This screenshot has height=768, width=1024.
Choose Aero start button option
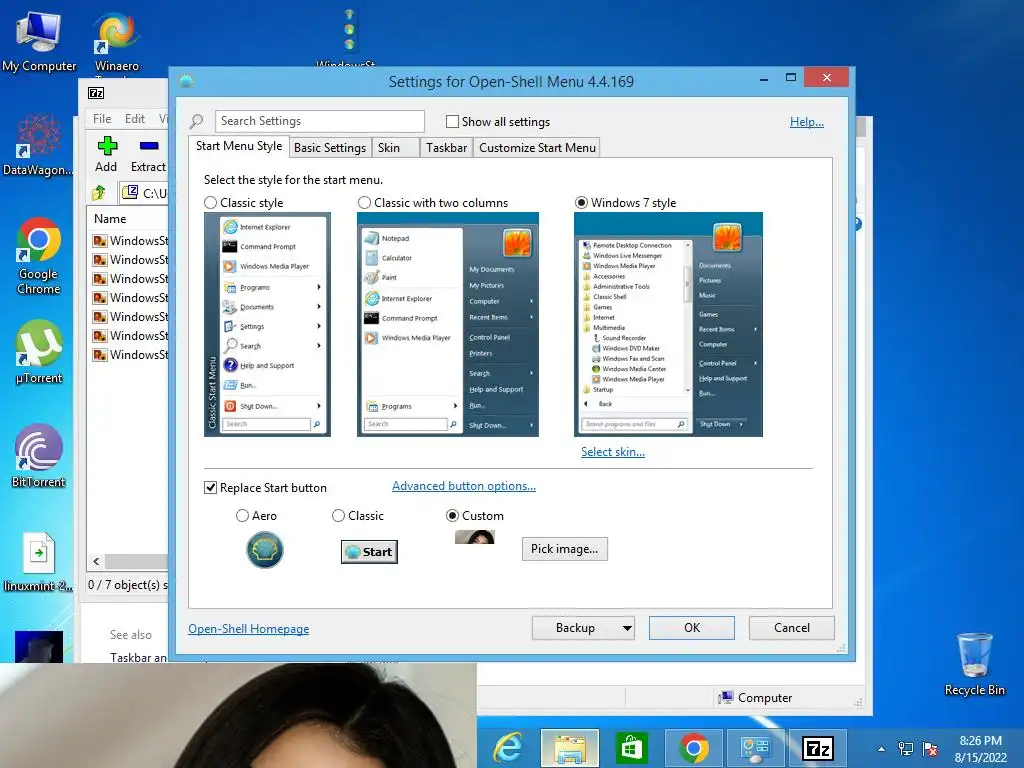pos(242,516)
